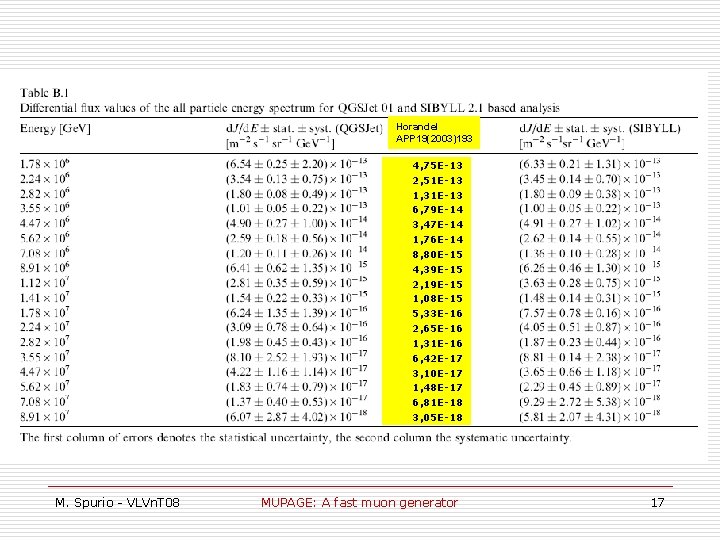Select energy value '2.82 × 10⁶'
Image resolution: width=720 pixels, height=540 pixels.
coord(45,193)
